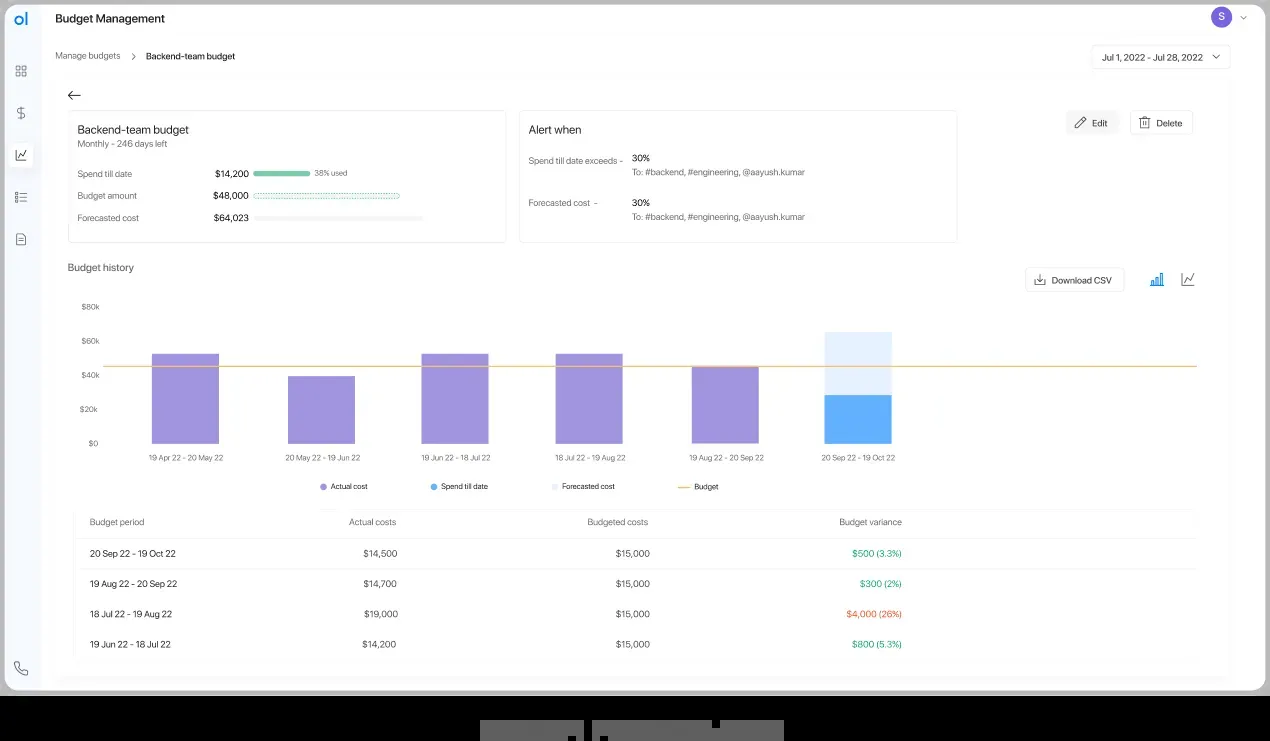Click the Edit button
The height and width of the screenshot is (741, 1270).
tap(1091, 123)
